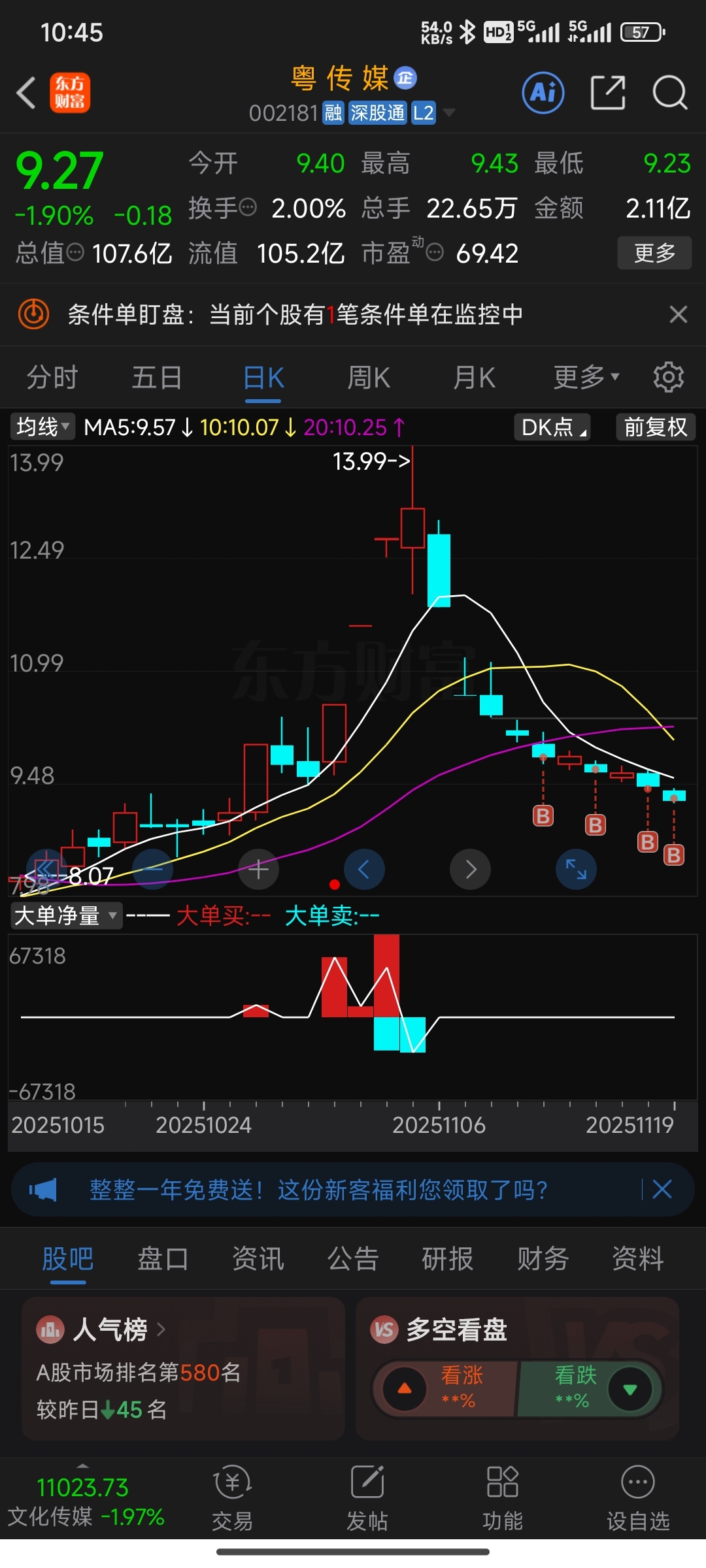The width and height of the screenshot is (706, 1568).
Task: Open the 财务 tab
Action: coord(543,1258)
